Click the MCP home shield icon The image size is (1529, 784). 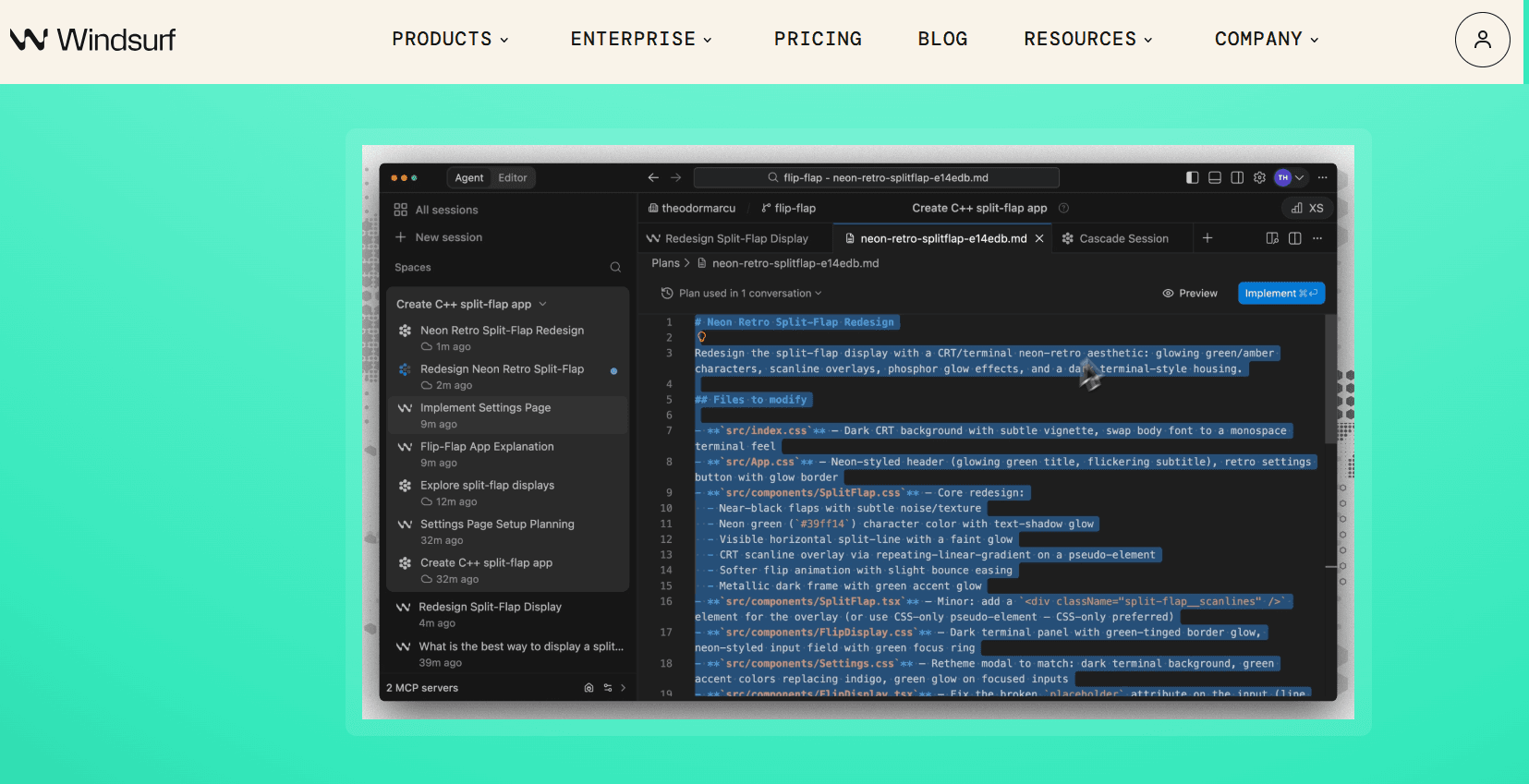click(589, 688)
